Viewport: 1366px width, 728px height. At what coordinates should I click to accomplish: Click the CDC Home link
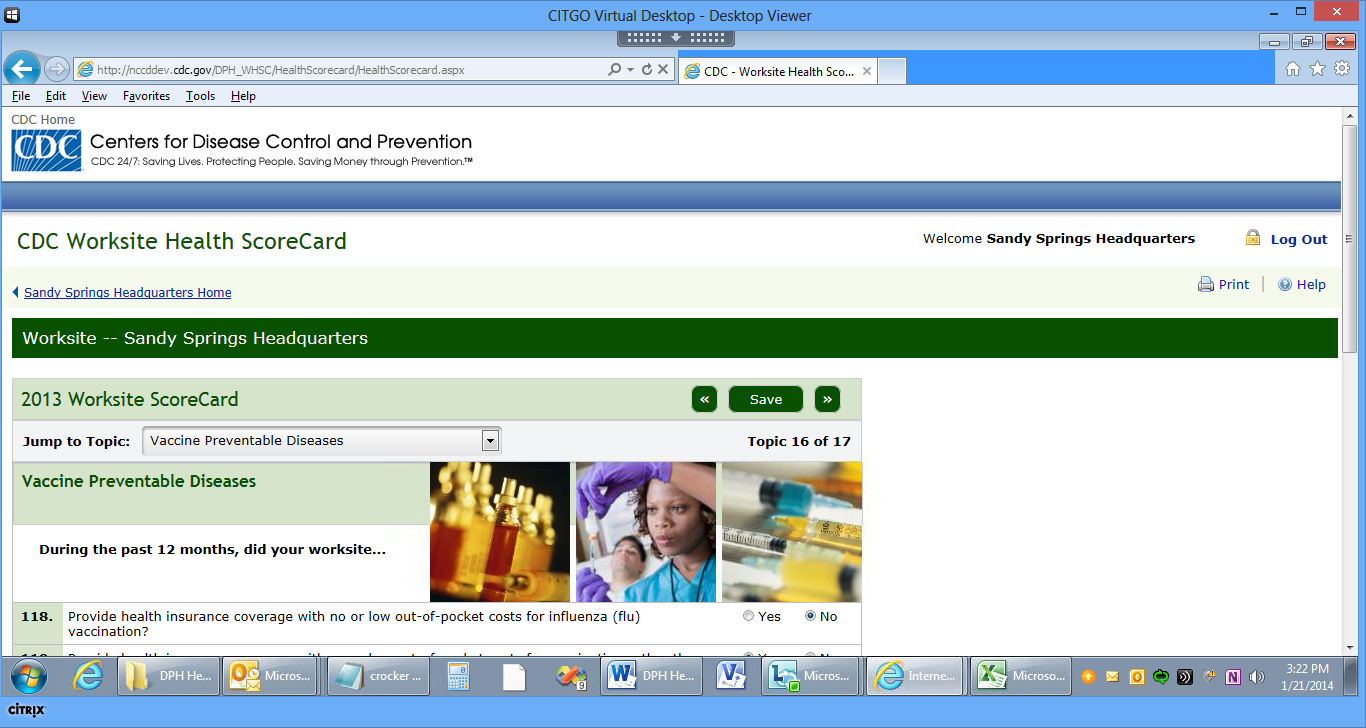[x=43, y=120]
